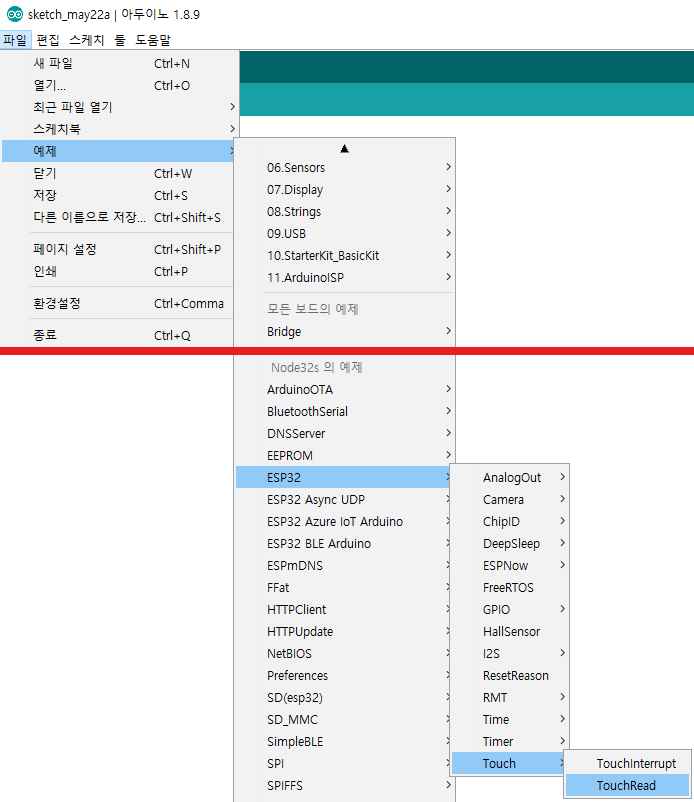Open the 파일 menu
694x802 pixels.
15,40
